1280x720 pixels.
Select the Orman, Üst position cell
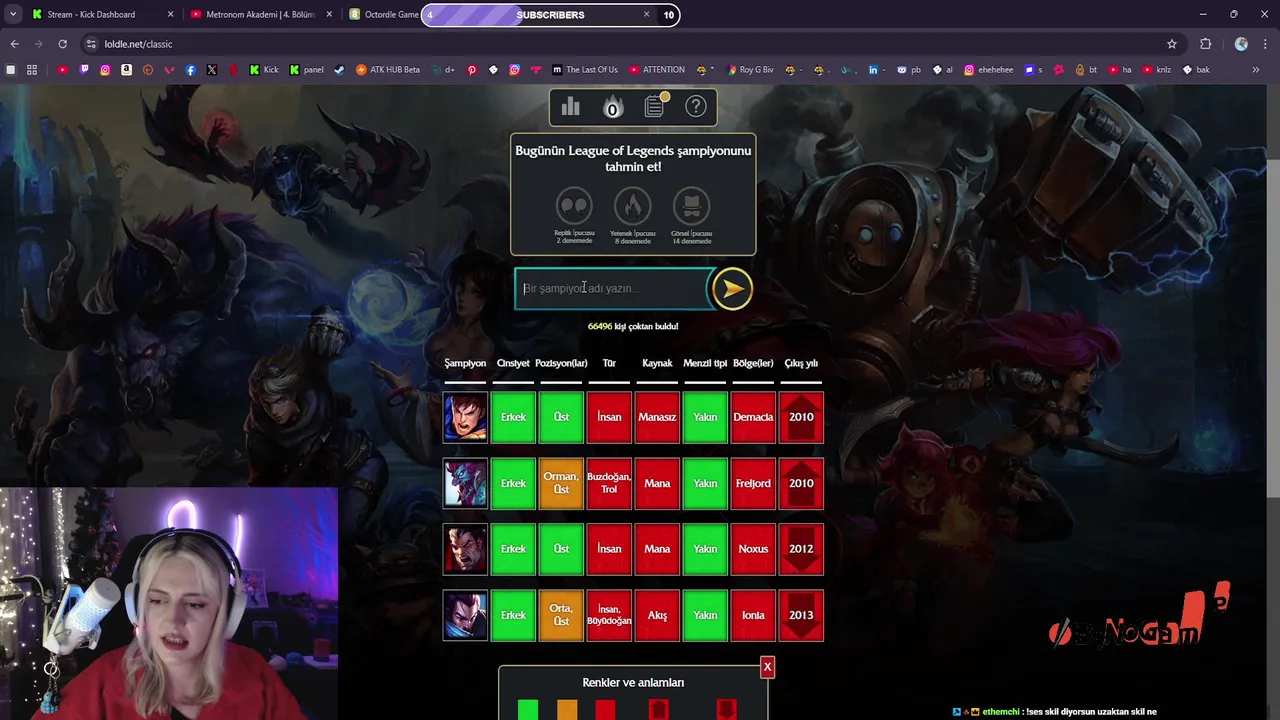(561, 483)
